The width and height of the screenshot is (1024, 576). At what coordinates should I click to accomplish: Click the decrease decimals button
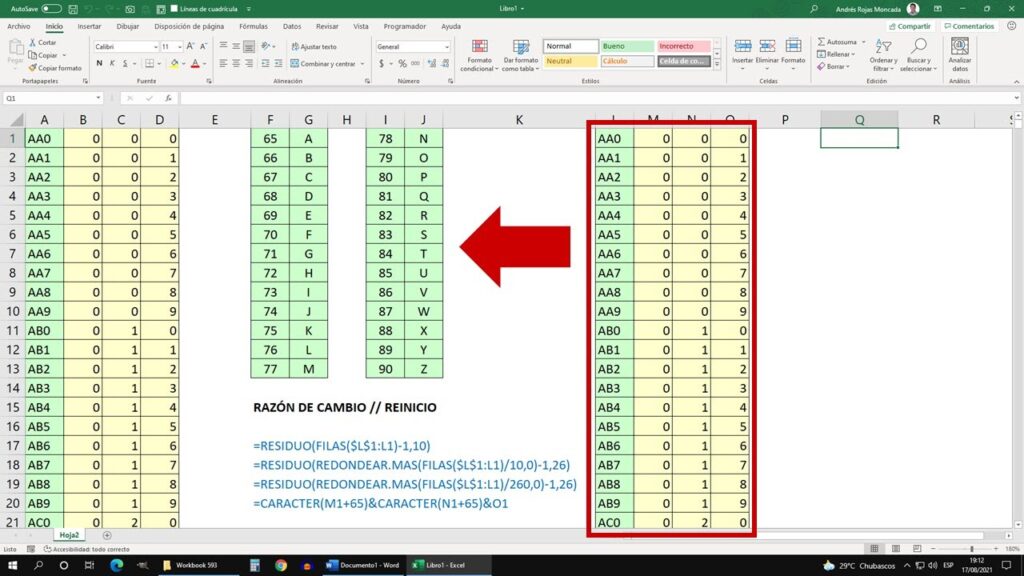coord(445,64)
